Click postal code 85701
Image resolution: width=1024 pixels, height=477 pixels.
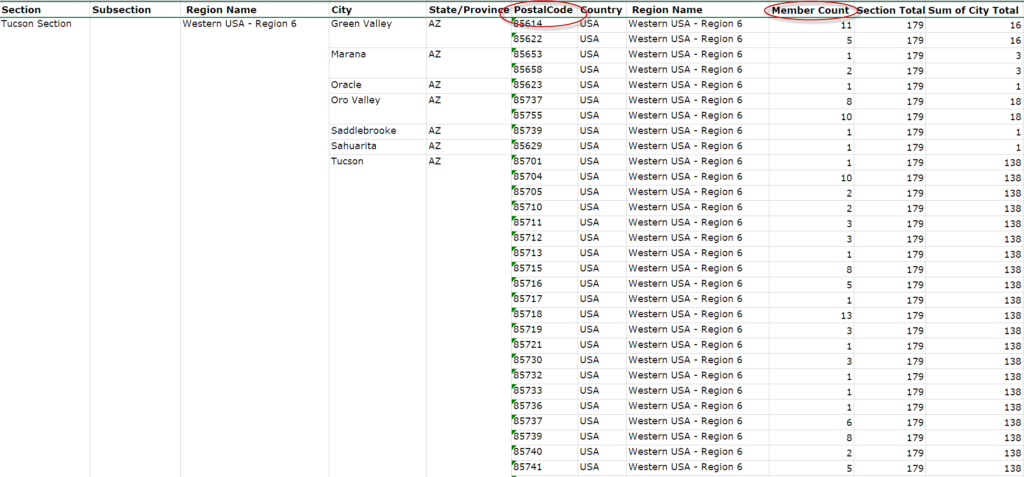point(528,161)
